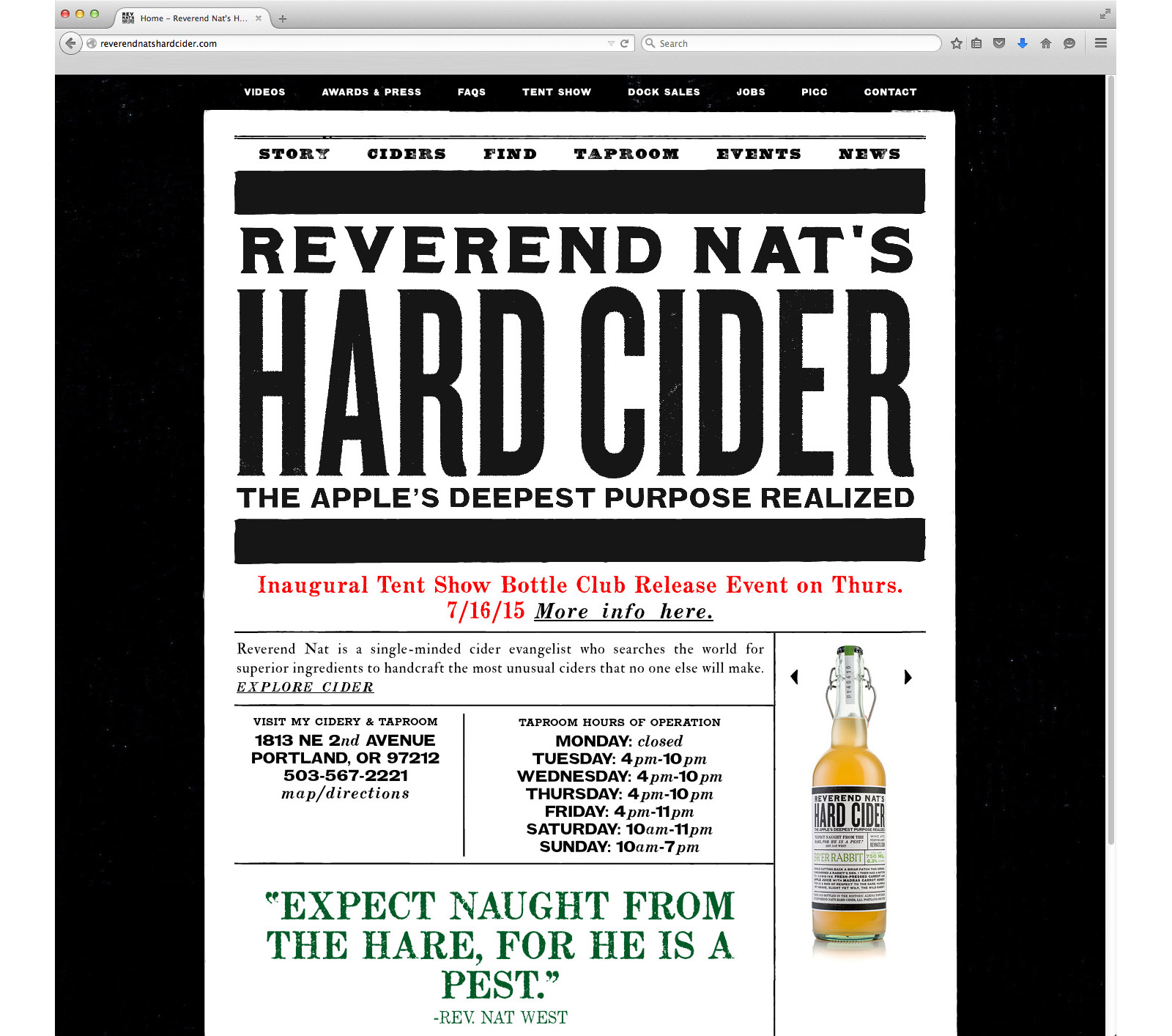Open the PICC navigation link
This screenshot has width=1172, height=1036.
click(x=815, y=92)
